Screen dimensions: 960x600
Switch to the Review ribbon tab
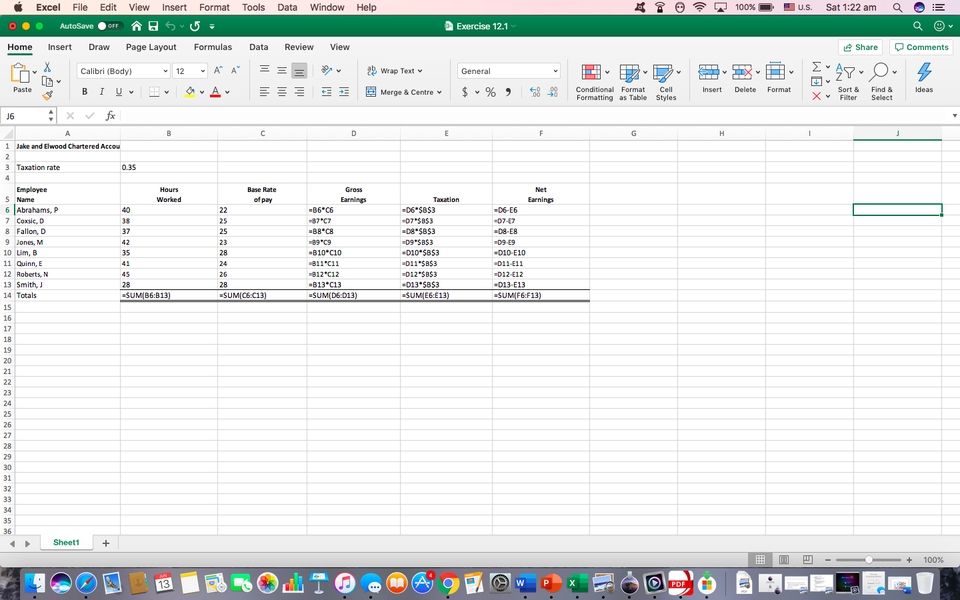pos(299,47)
